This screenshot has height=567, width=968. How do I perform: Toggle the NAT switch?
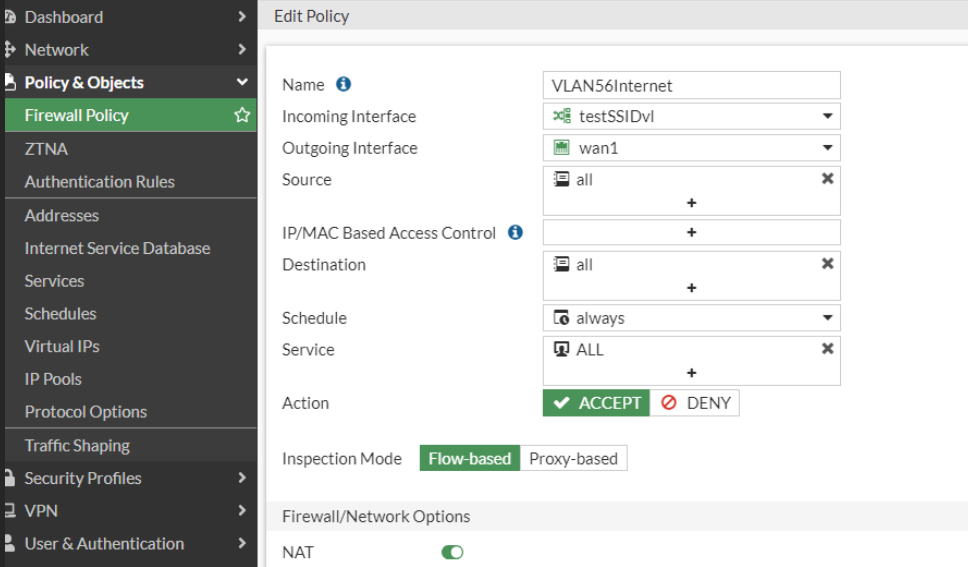click(x=452, y=552)
